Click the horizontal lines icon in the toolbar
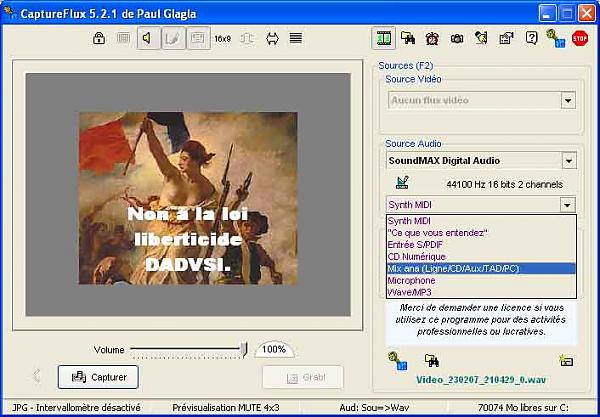This screenshot has width=600, height=417. click(296, 39)
